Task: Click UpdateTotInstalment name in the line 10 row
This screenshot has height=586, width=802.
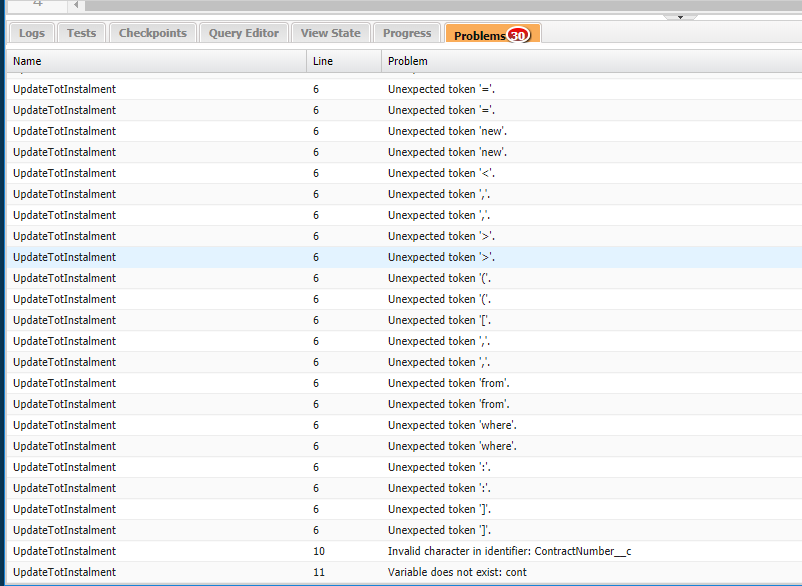Action: [64, 551]
